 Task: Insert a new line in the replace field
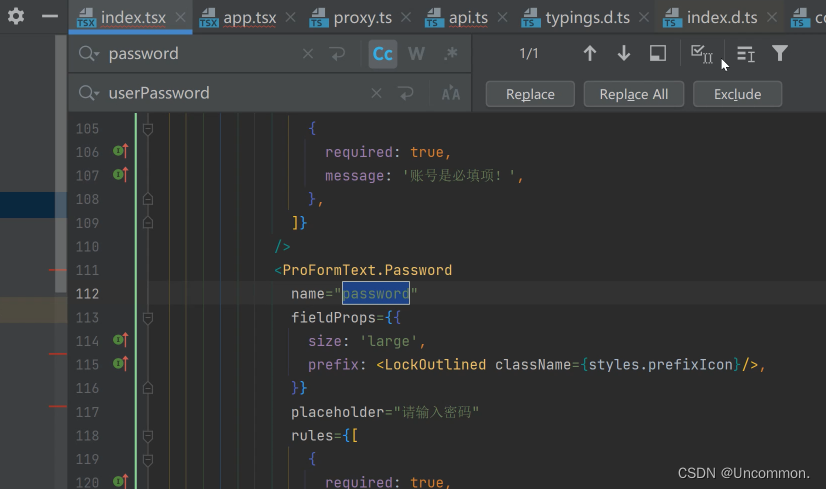point(406,93)
